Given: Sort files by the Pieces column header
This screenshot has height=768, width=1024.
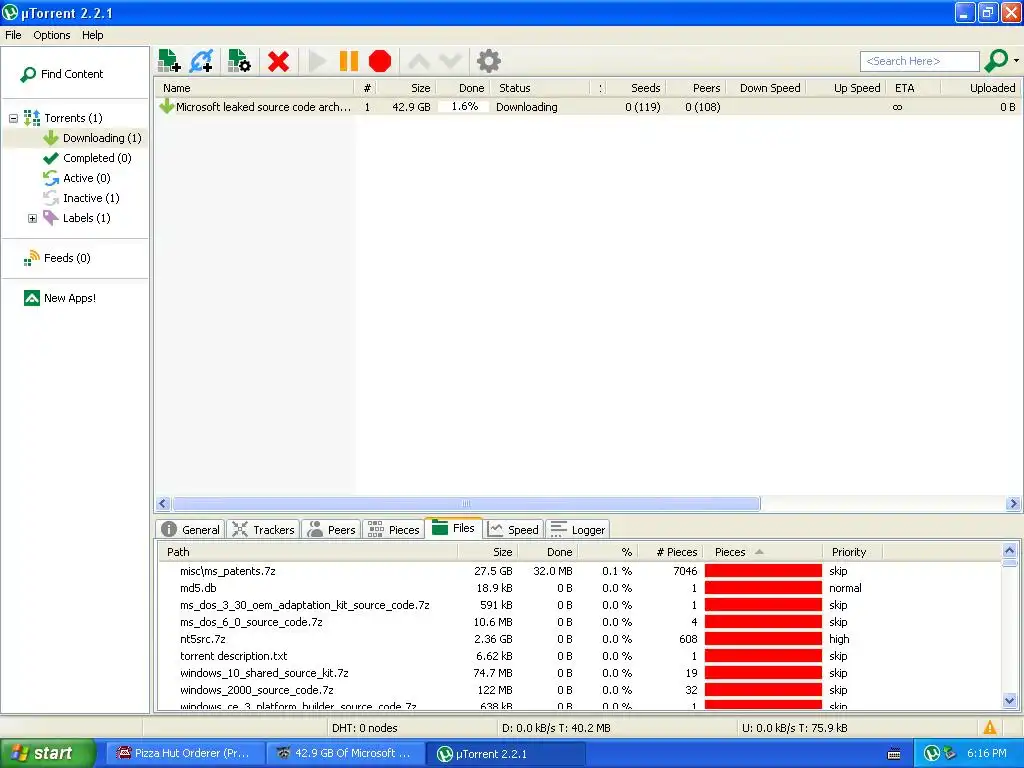Looking at the screenshot, I should 730,552.
